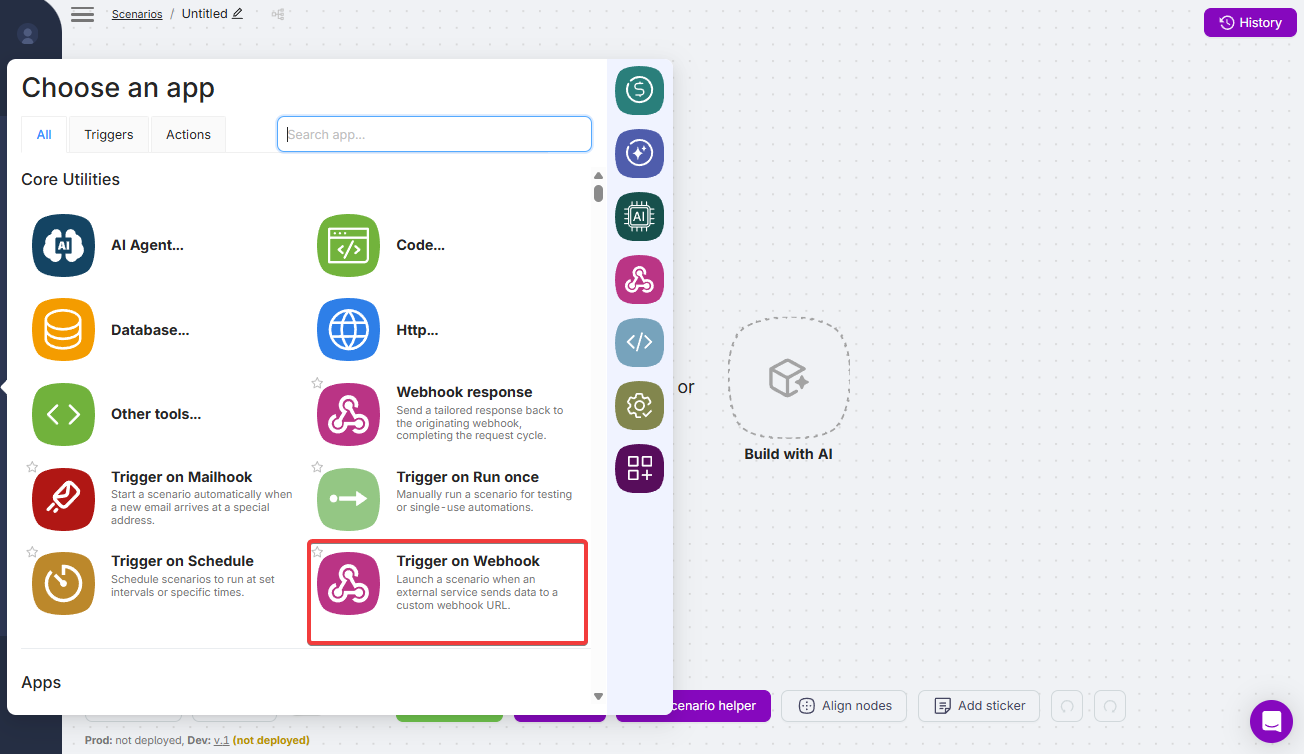The image size is (1304, 754).
Task: Go to the Scenarios breadcrumb link
Action: pos(137,15)
